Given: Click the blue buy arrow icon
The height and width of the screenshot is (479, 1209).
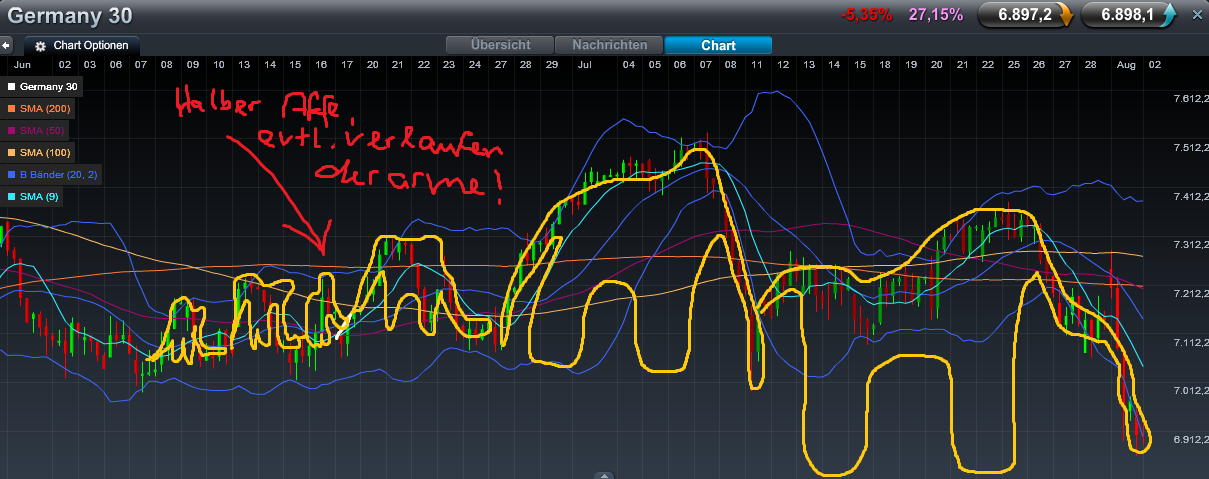Looking at the screenshot, I should click(x=1167, y=14).
